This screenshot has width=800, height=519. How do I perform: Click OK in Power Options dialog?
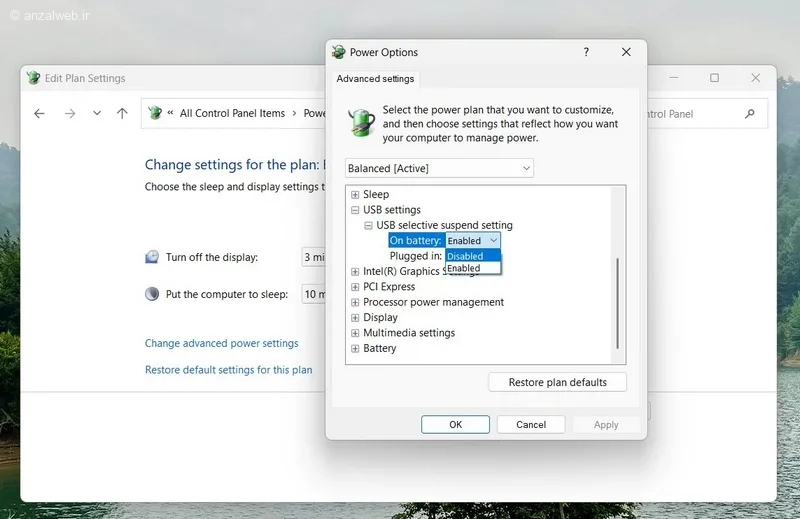[455, 425]
